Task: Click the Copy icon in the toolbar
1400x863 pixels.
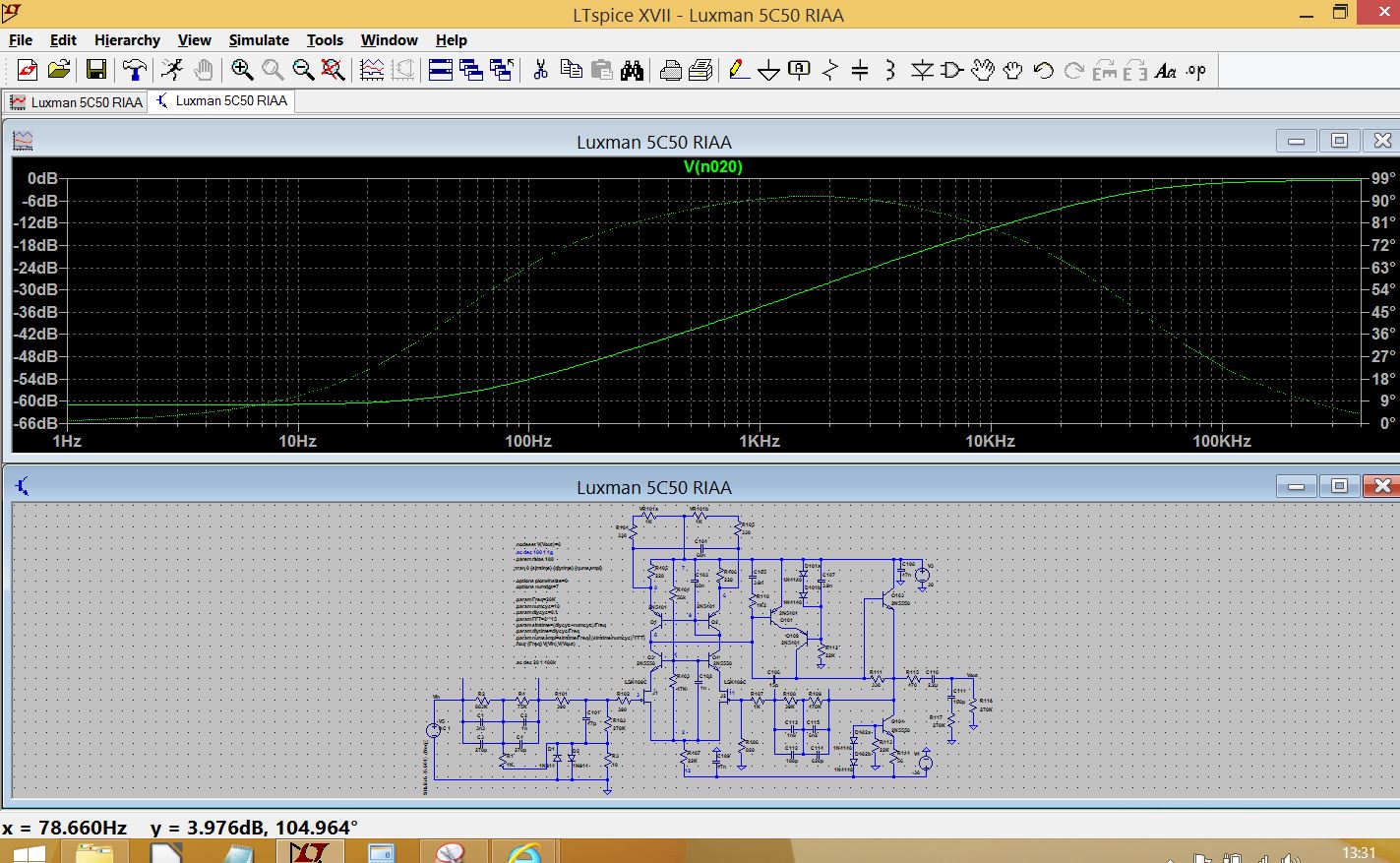Action: click(571, 70)
